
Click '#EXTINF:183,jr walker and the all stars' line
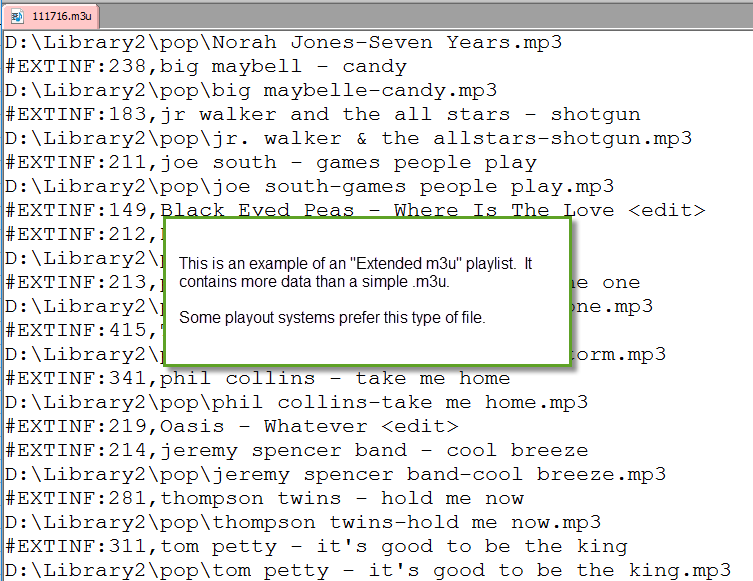[x=323, y=114]
